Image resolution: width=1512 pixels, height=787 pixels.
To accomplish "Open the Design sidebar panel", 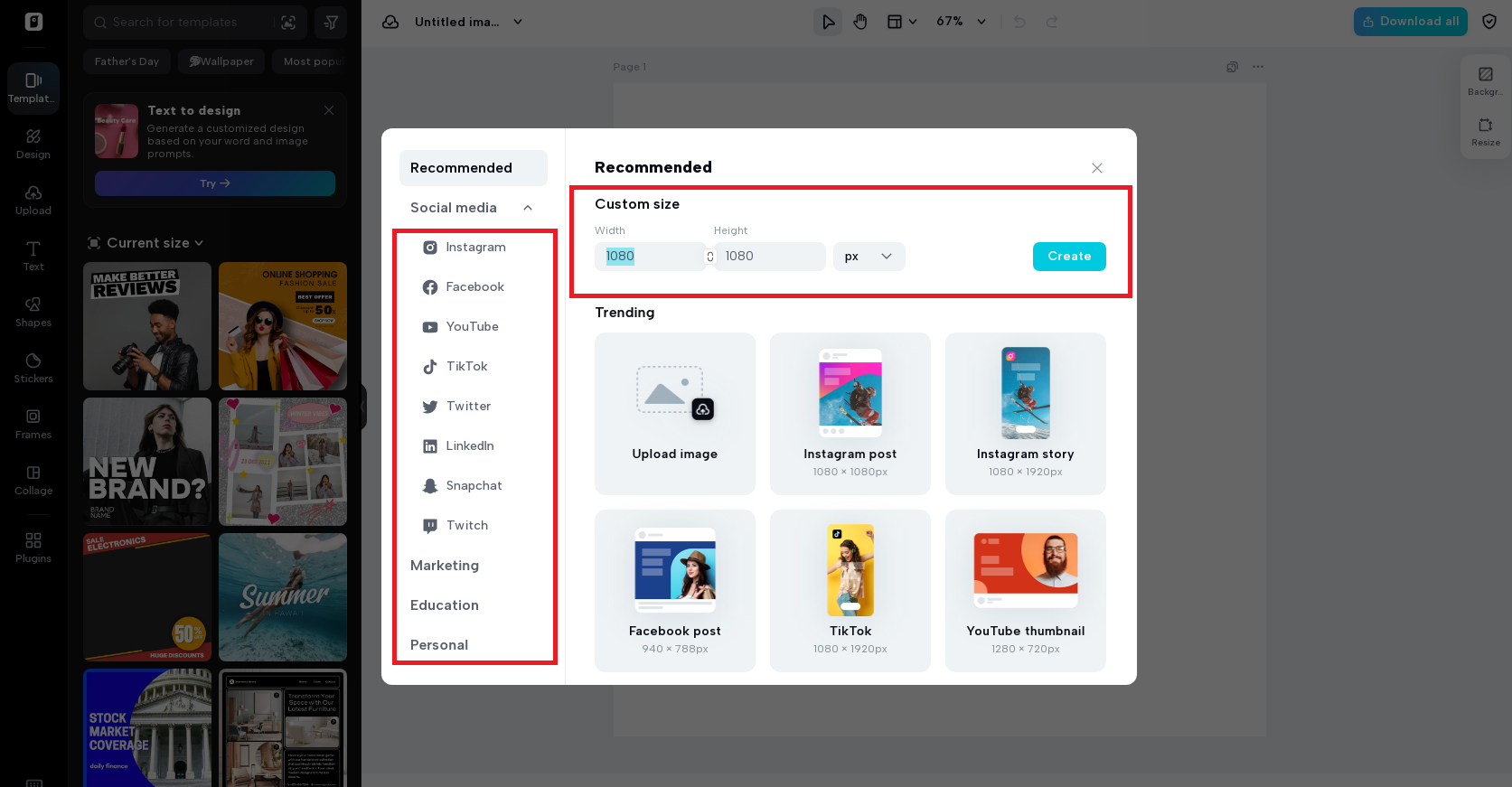I will click(33, 145).
